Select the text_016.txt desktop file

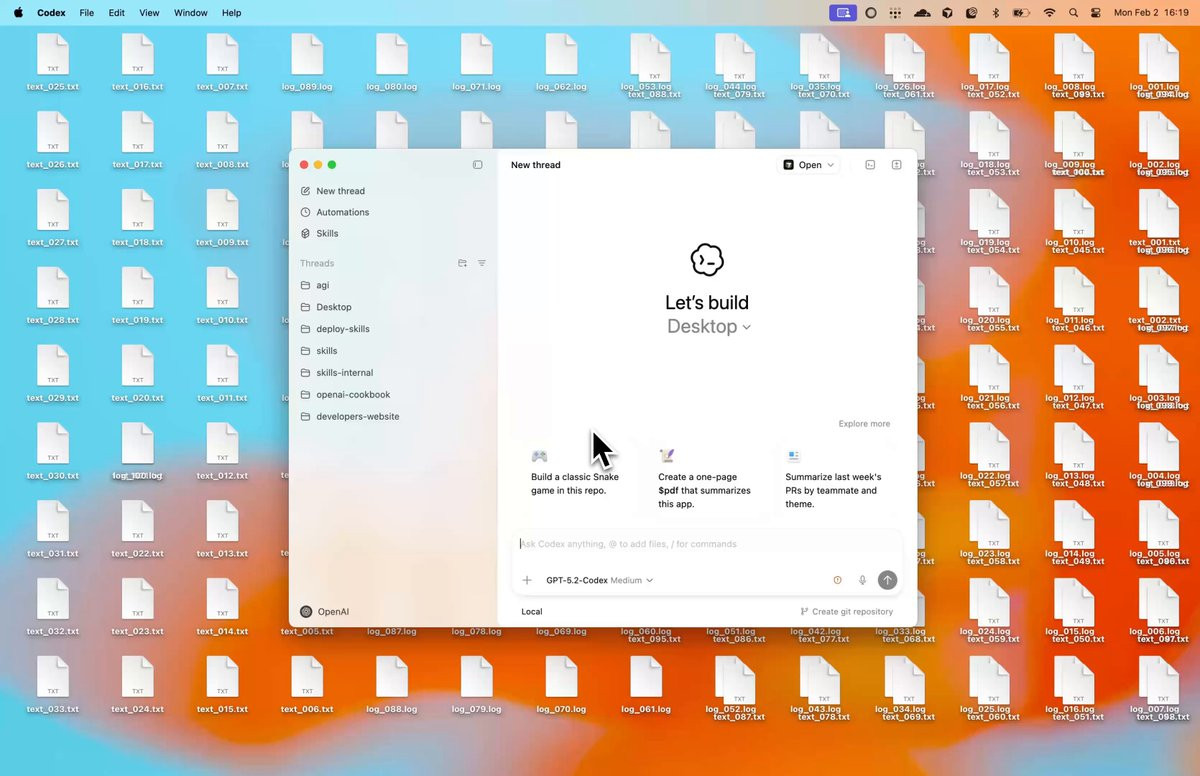138,62
